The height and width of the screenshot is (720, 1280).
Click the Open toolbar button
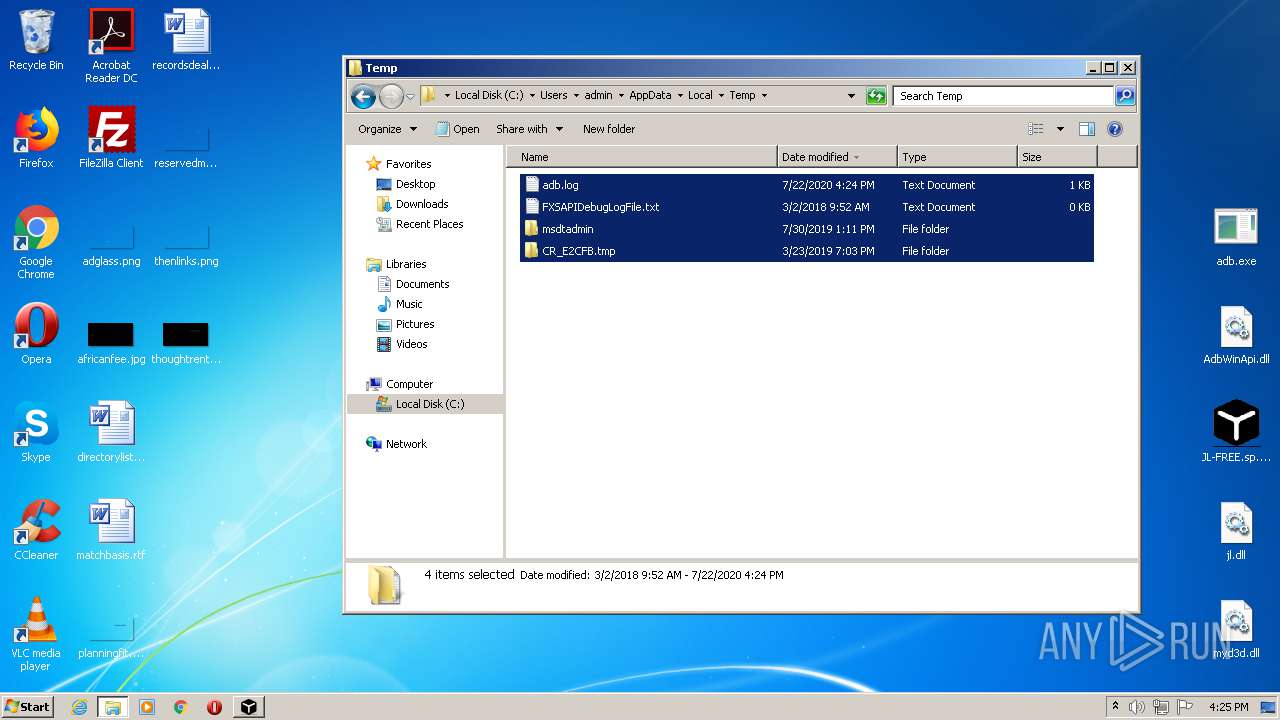click(458, 129)
